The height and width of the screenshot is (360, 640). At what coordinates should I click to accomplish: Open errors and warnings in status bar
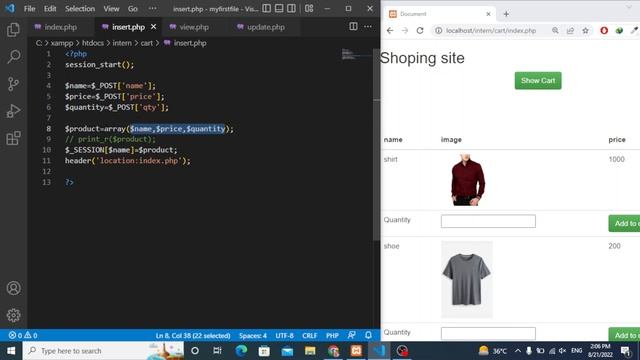coord(23,336)
